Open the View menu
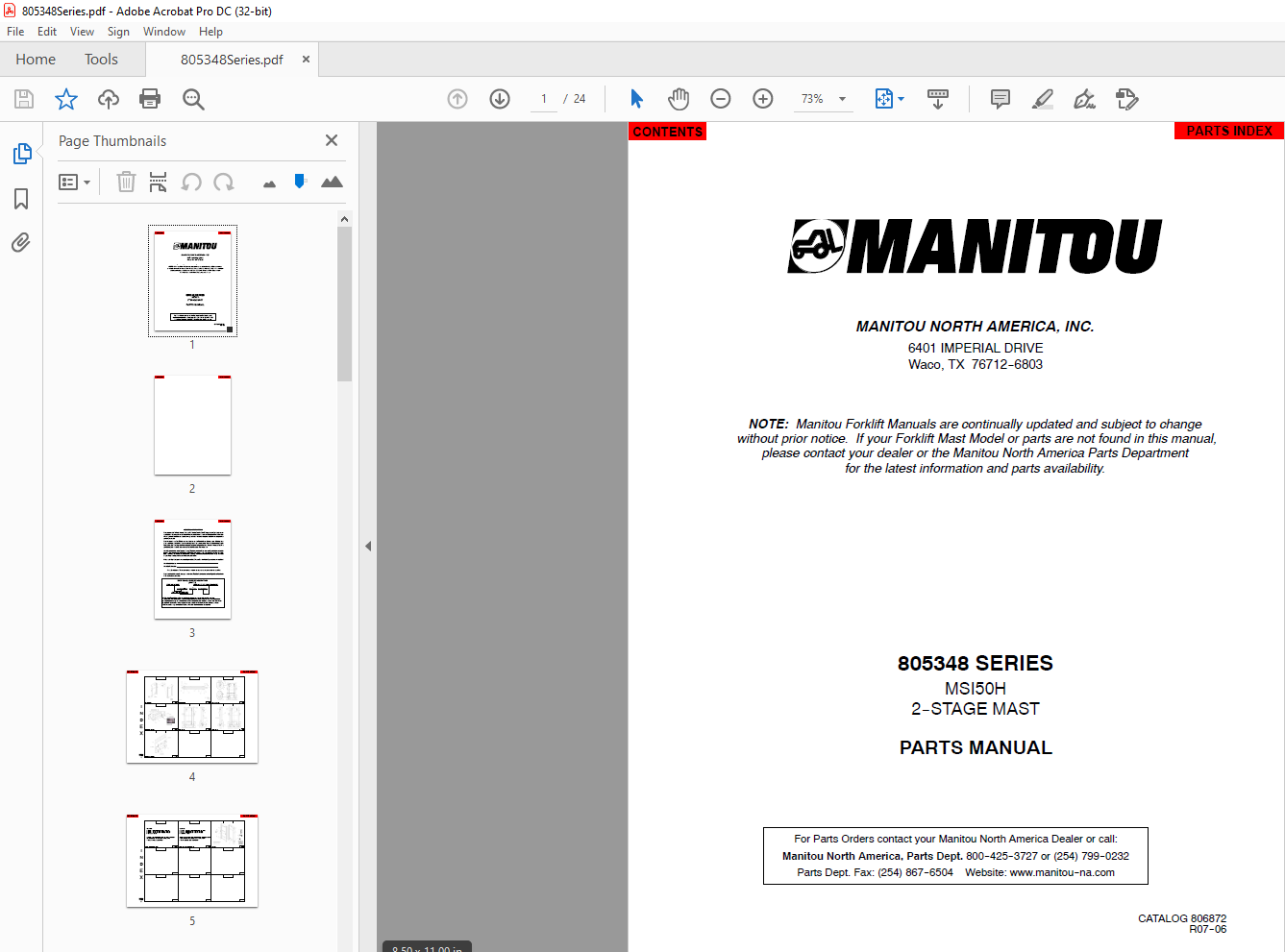 [x=83, y=32]
